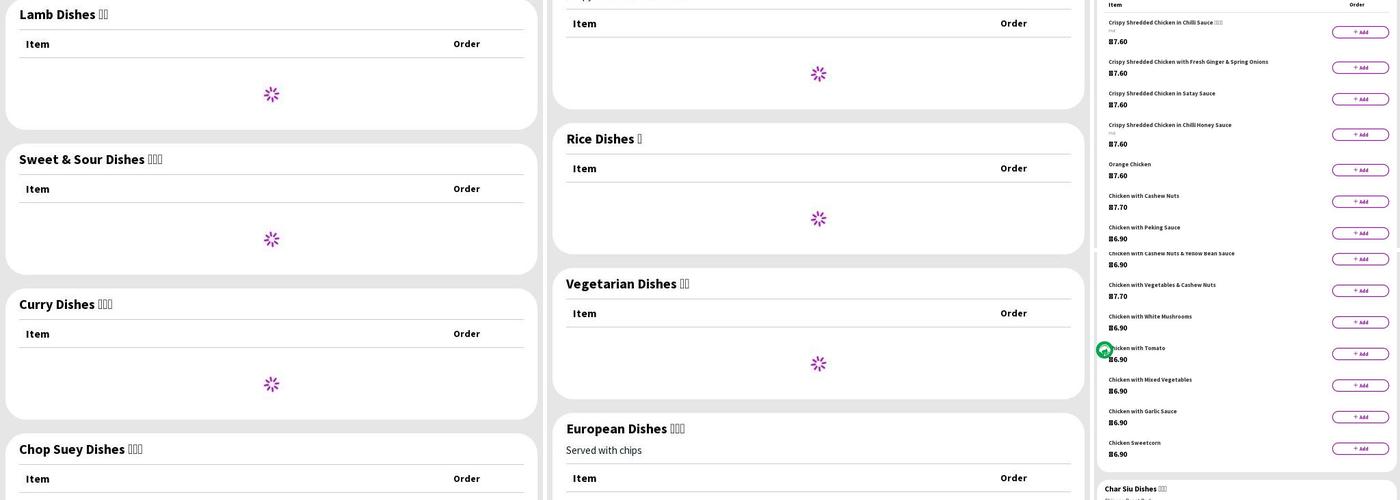Select the Sweet & Sour Dishes heading

[x=90, y=160]
